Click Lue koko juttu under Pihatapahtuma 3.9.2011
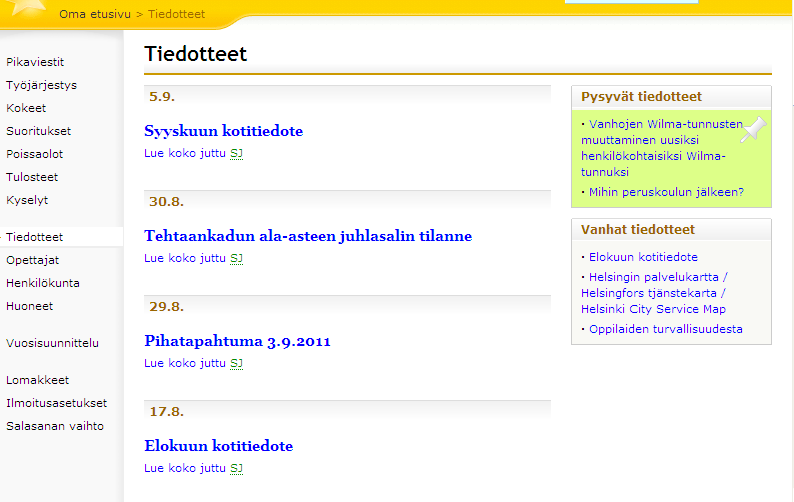 [185, 363]
